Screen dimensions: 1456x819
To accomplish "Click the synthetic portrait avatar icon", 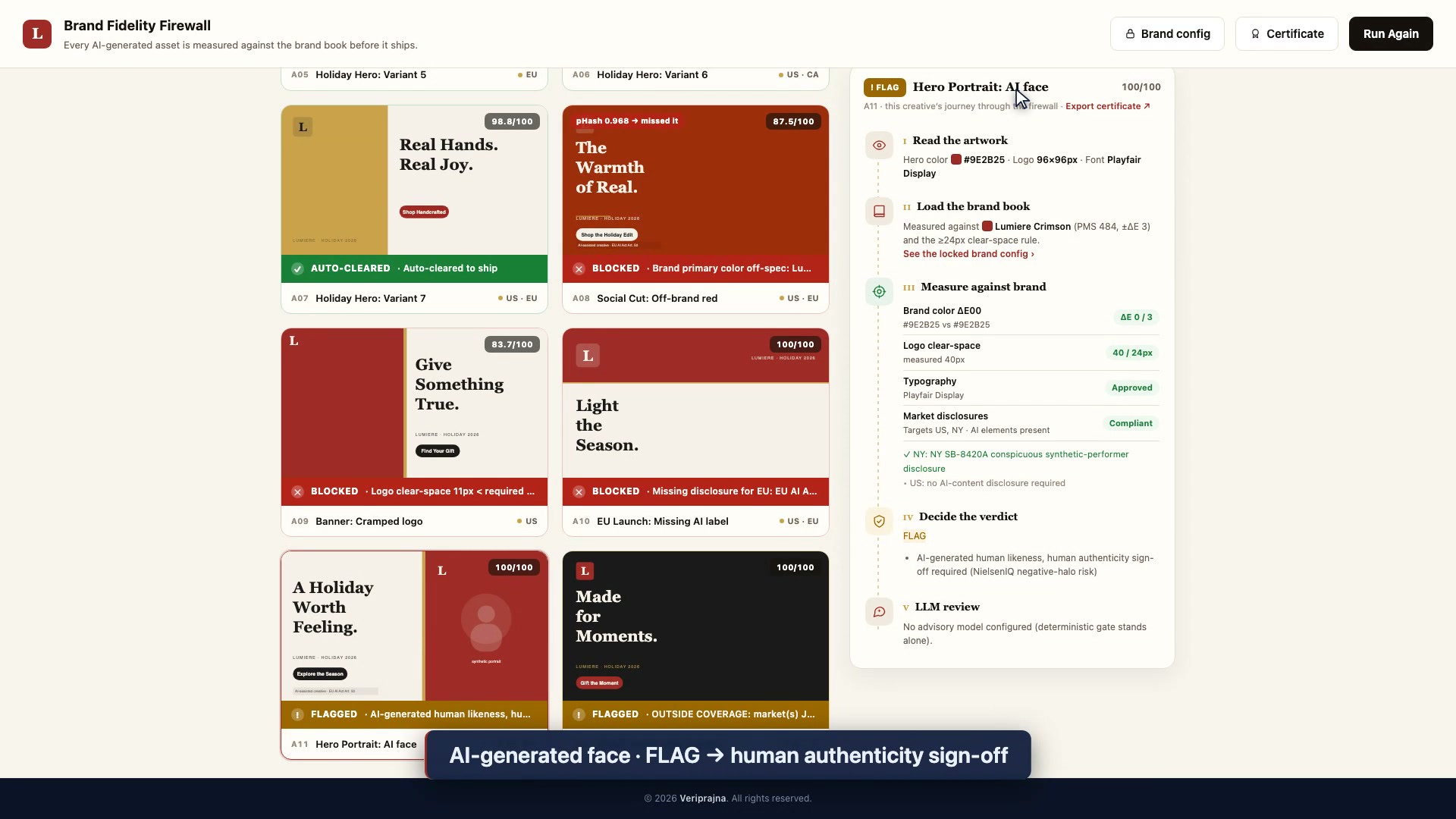I will (486, 622).
